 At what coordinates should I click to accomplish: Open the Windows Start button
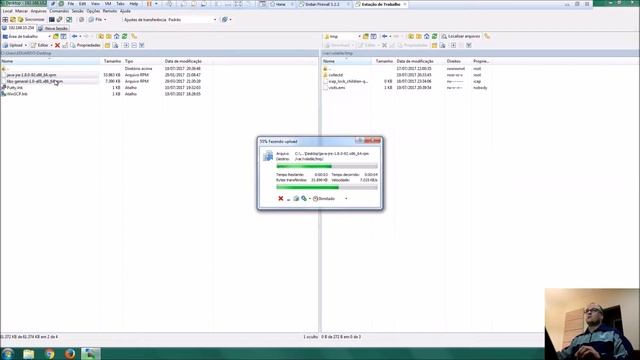(x=7, y=353)
